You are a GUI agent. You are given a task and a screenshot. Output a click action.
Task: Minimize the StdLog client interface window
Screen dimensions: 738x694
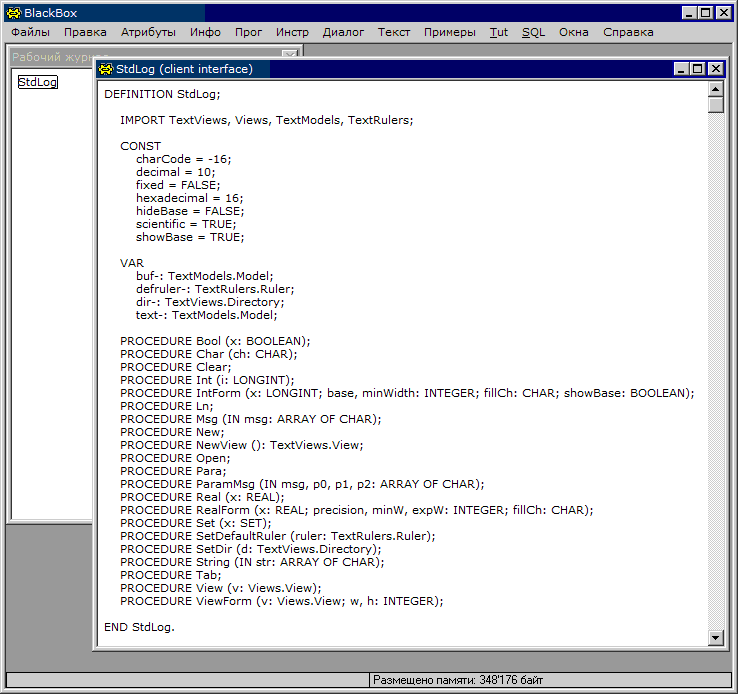681,69
